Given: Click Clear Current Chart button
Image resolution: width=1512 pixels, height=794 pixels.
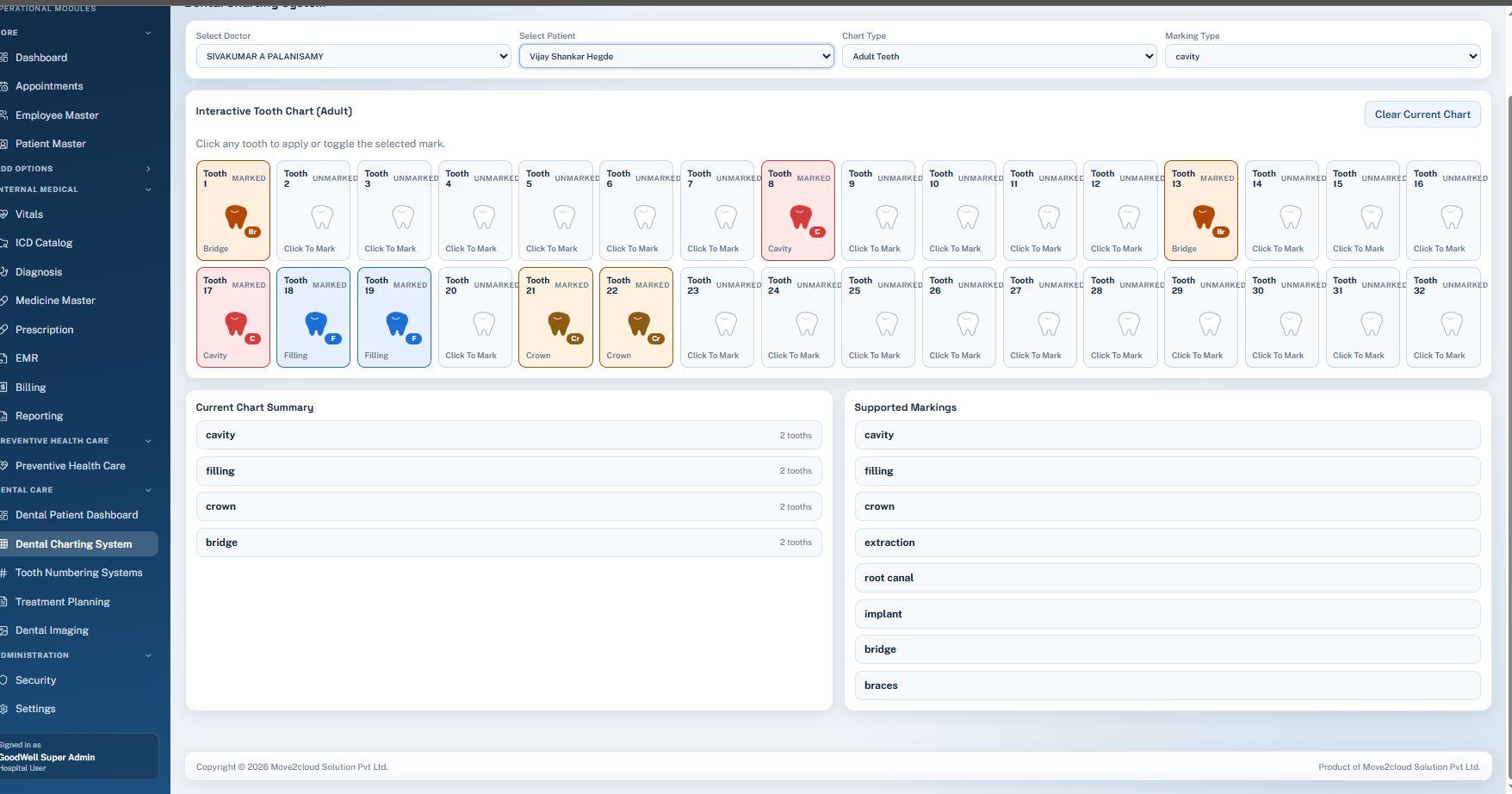Looking at the screenshot, I should [x=1422, y=115].
